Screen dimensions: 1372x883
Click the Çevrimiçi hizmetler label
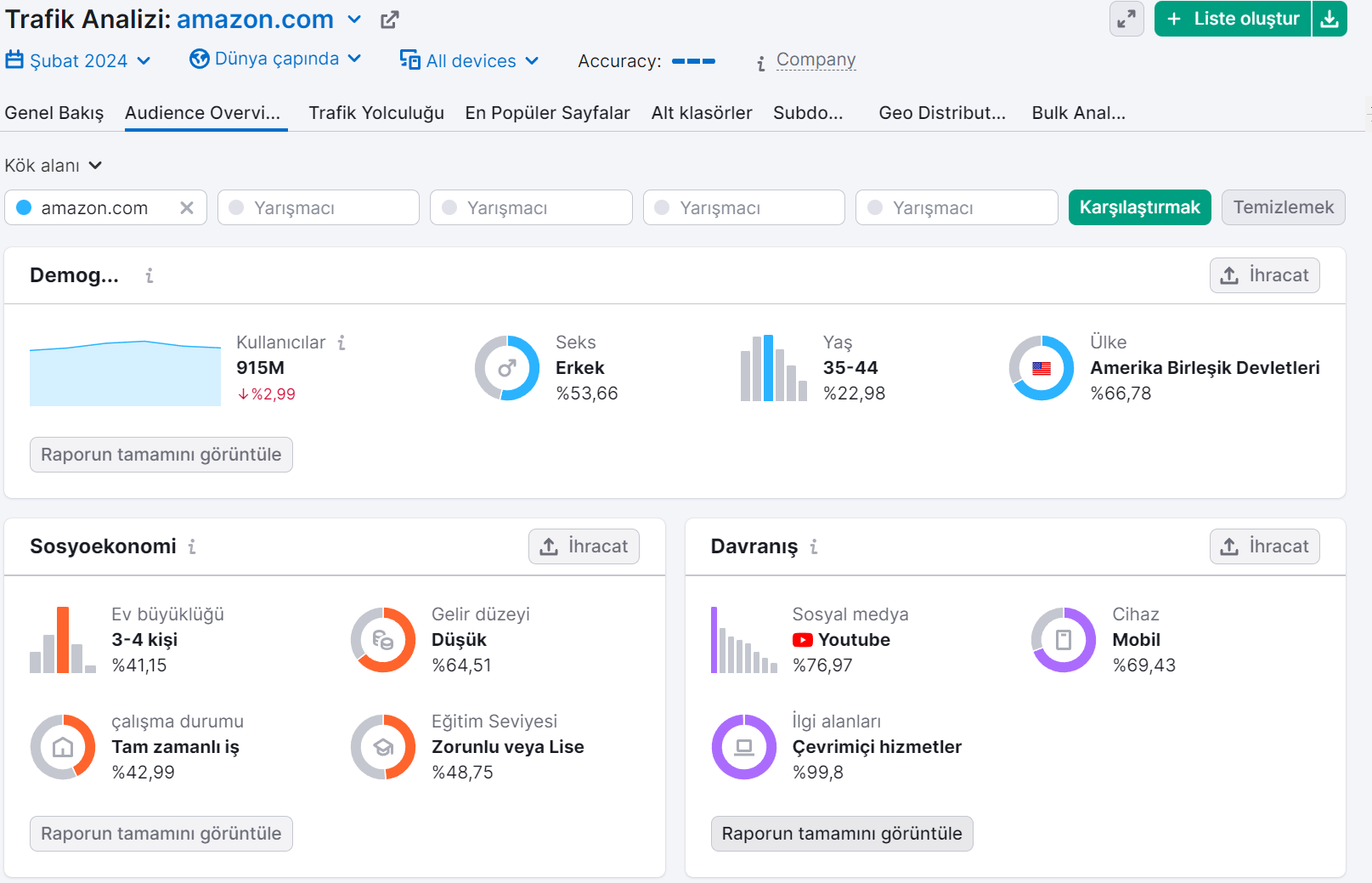pos(877,747)
